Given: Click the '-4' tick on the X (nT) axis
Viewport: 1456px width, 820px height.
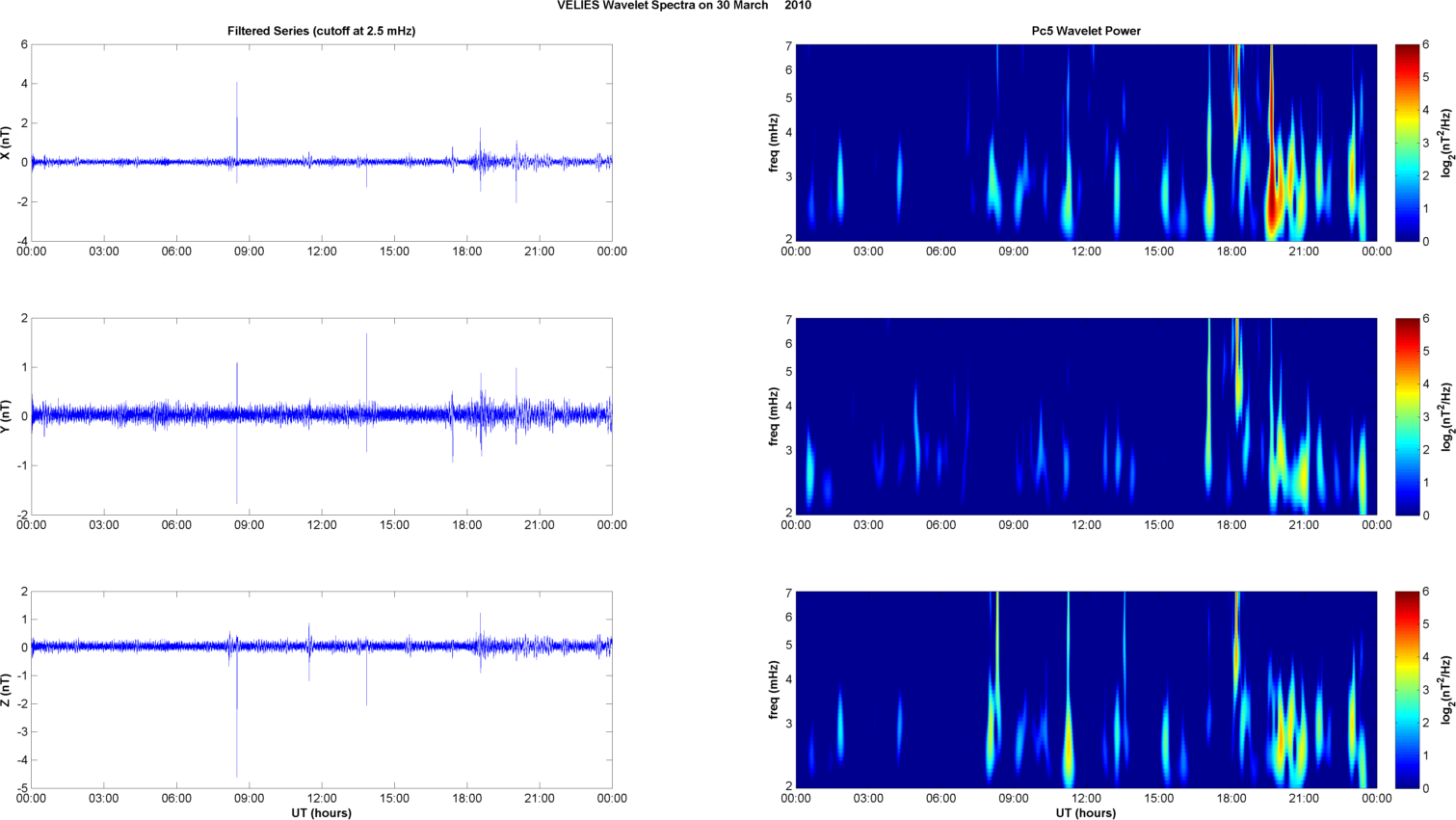Looking at the screenshot, I should [x=22, y=241].
